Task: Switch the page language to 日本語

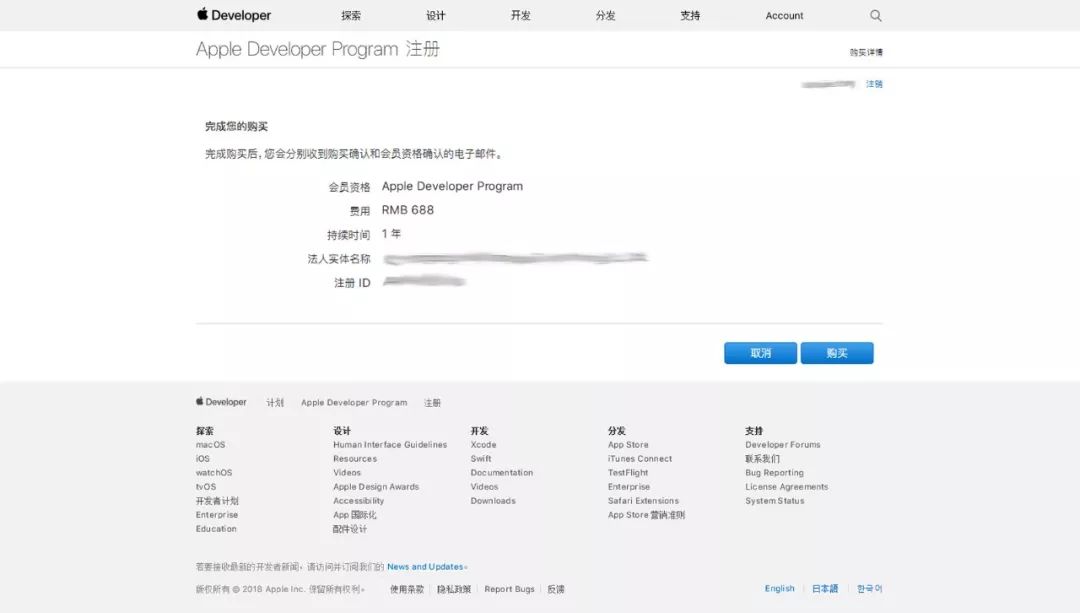Action: (x=824, y=588)
